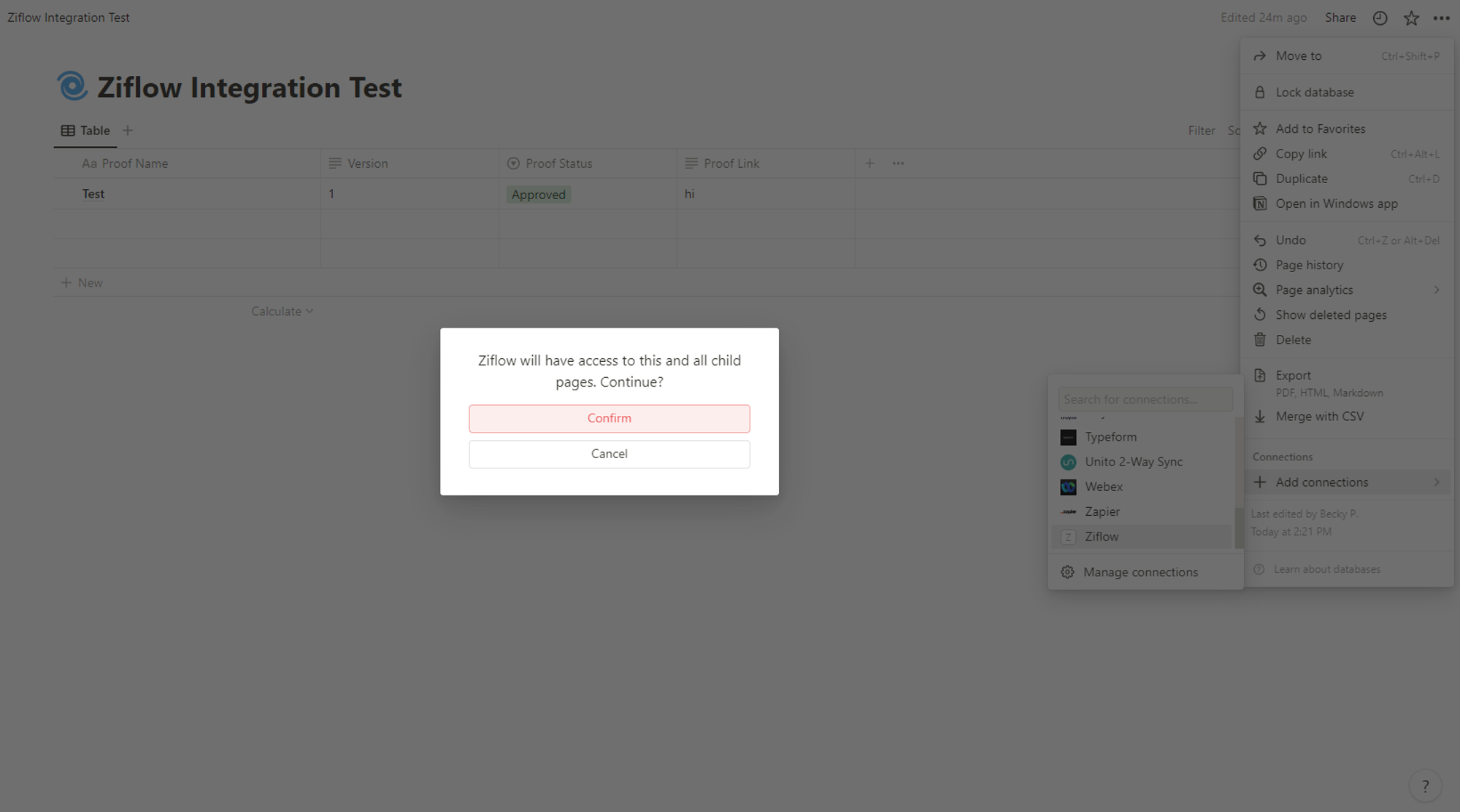Confirm Ziflow access to the page

point(609,418)
